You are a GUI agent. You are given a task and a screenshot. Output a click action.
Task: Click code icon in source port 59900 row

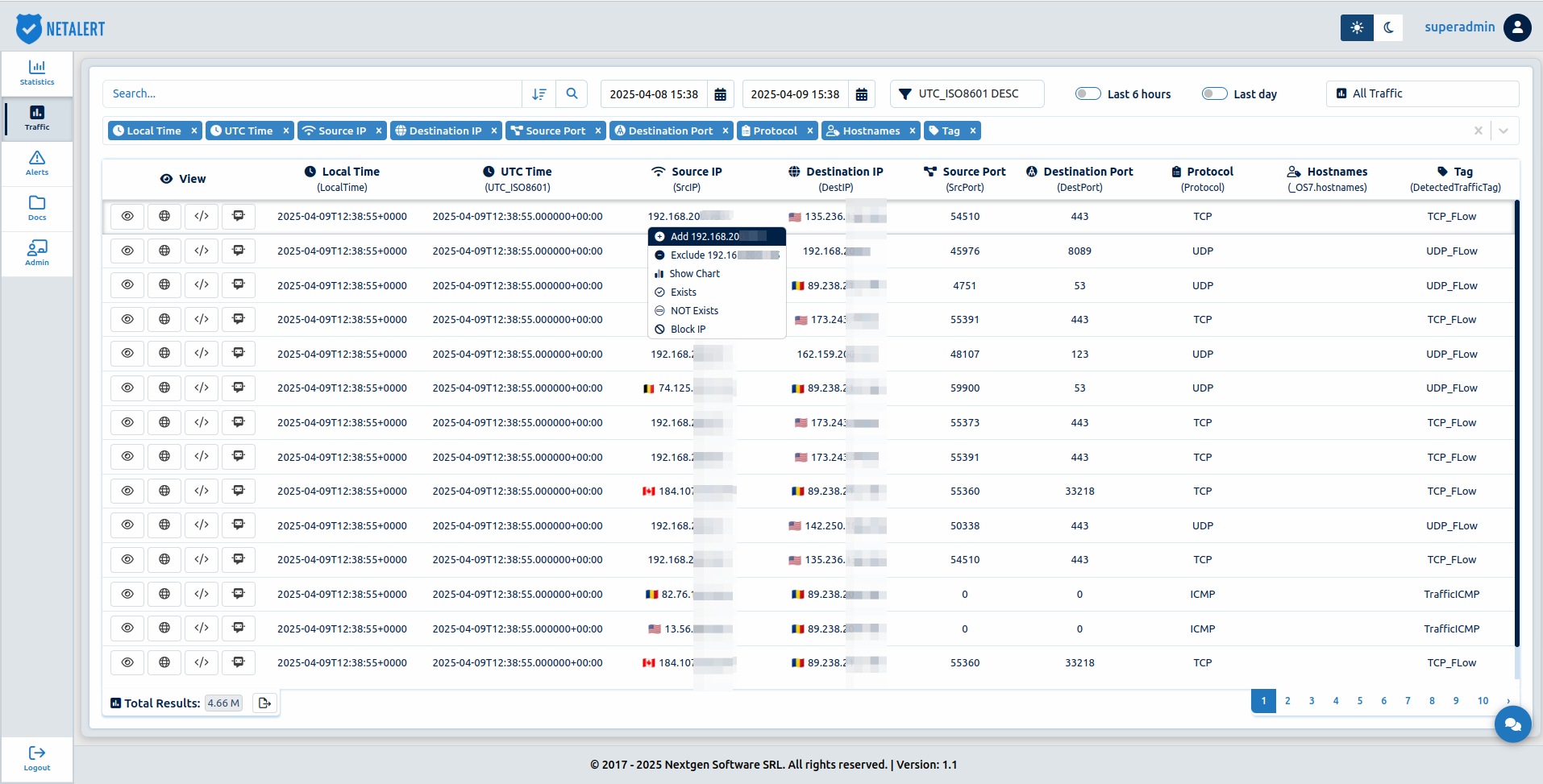202,388
